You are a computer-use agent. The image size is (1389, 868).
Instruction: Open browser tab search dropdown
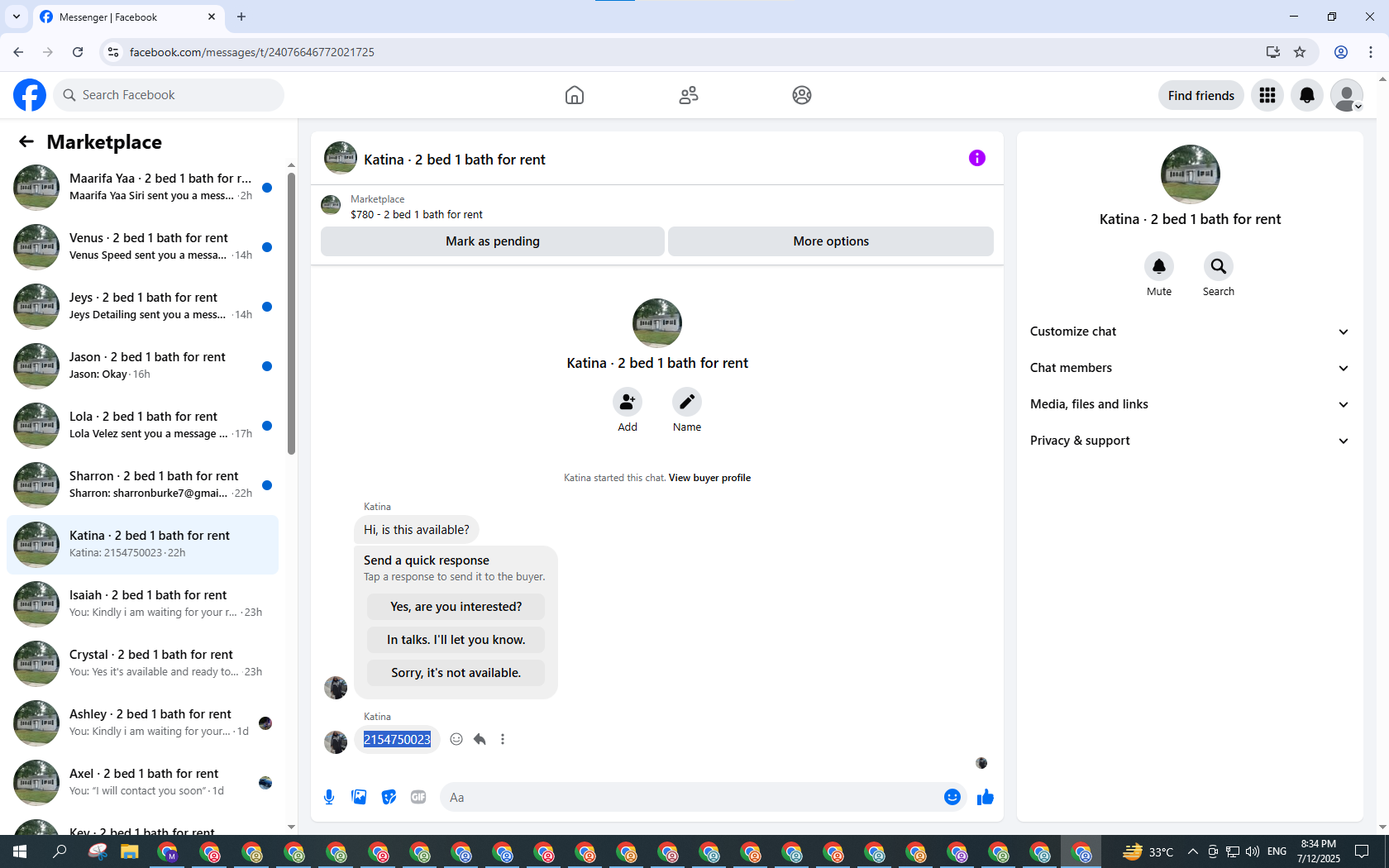click(x=16, y=17)
